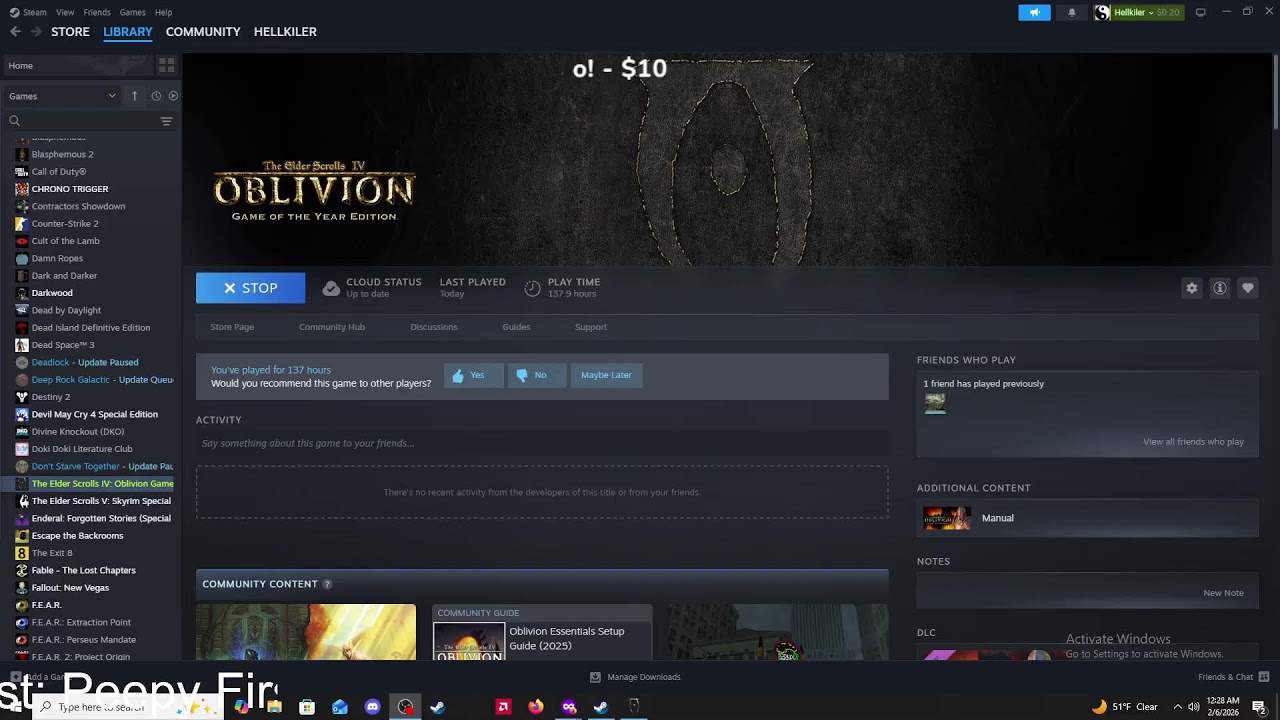
Task: Open Discord from Windows taskbar
Action: point(373,707)
